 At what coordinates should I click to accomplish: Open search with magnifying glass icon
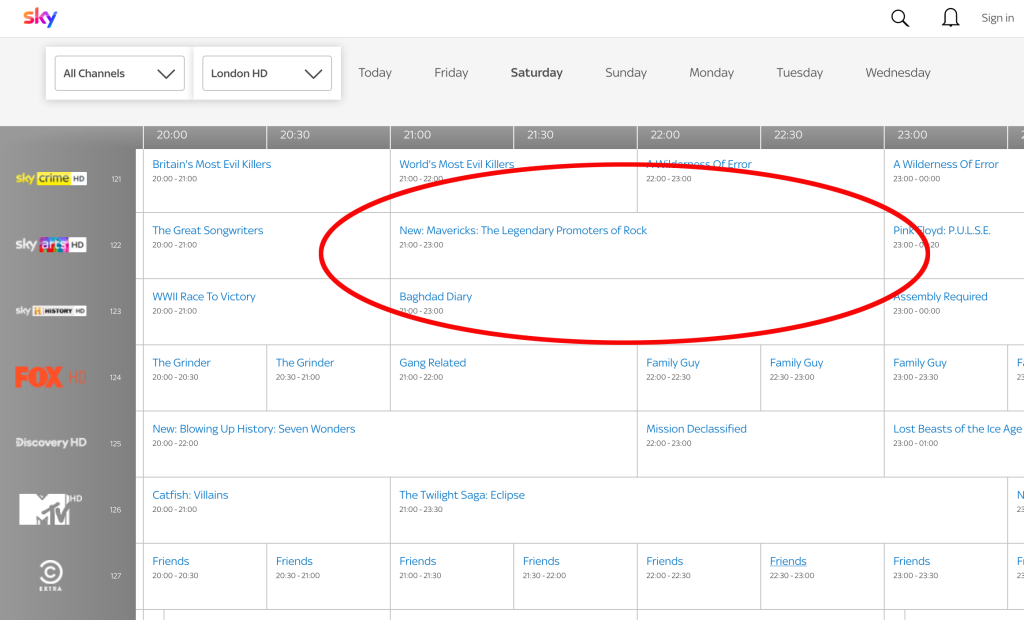[x=900, y=18]
